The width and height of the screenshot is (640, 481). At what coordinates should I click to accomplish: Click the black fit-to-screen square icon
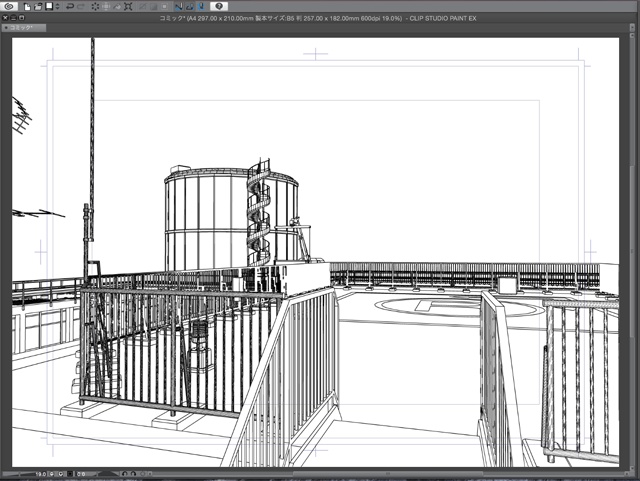[x=70, y=474]
